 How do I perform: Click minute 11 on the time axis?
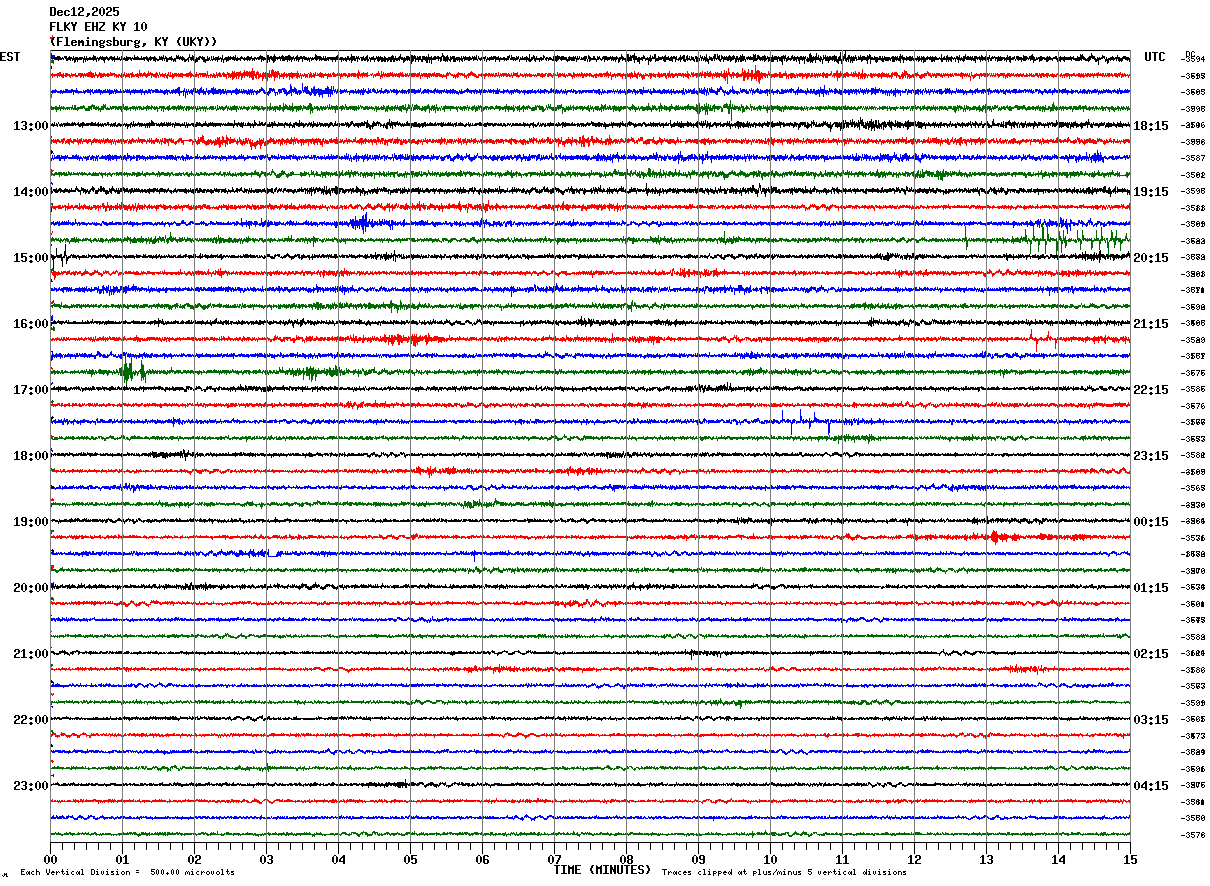pyautogui.click(x=842, y=860)
